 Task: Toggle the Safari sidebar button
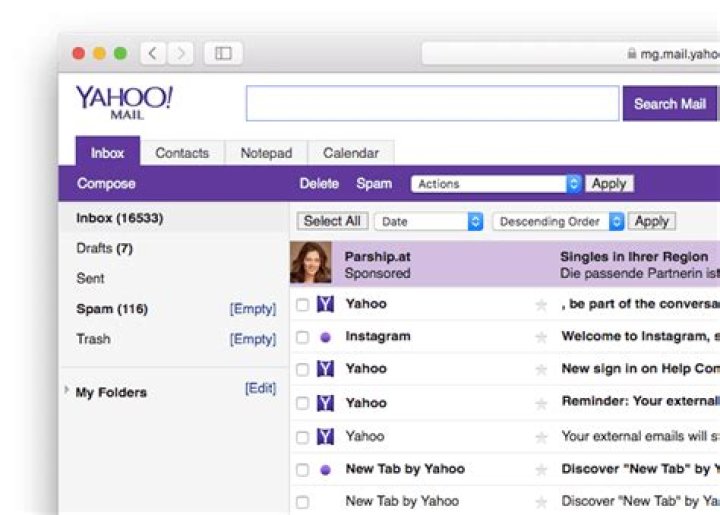tap(223, 53)
